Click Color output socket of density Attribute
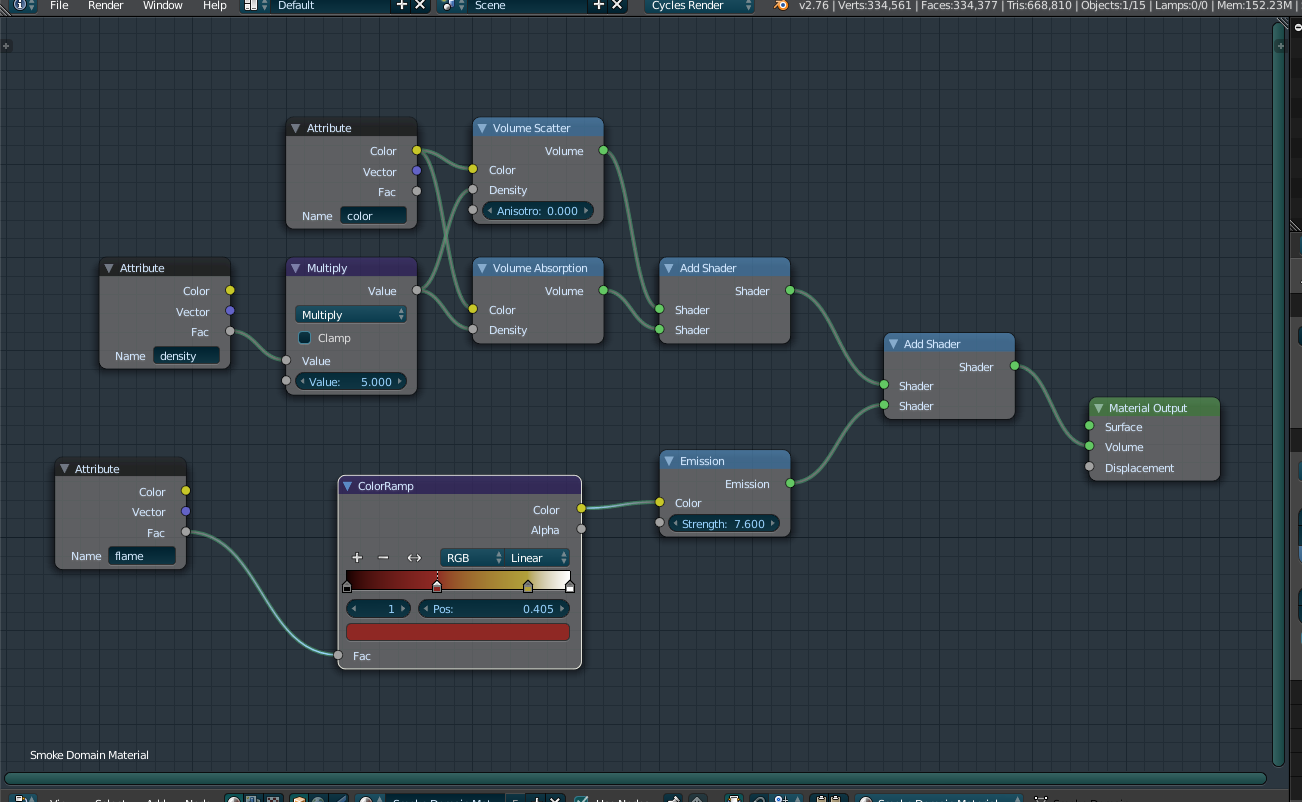 (230, 290)
